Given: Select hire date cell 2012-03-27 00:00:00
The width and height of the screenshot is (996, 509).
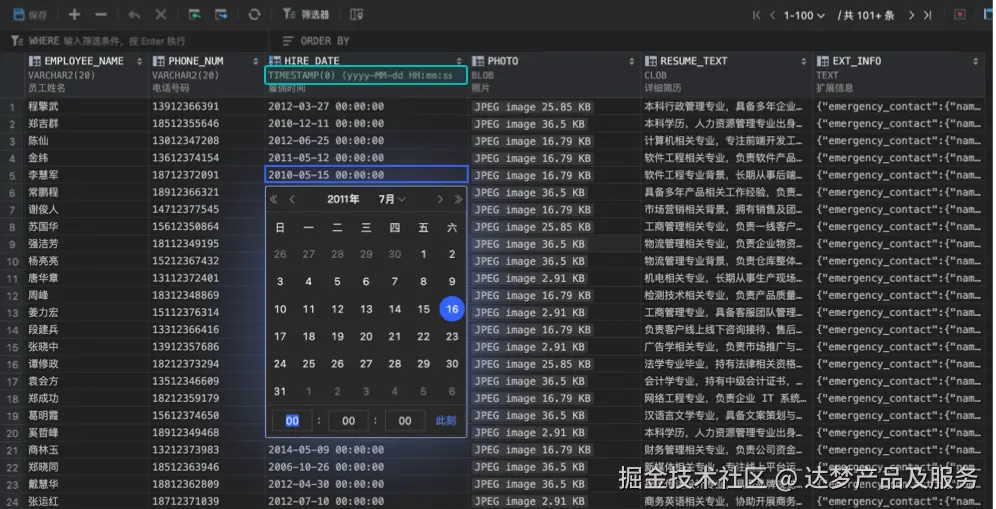Looking at the screenshot, I should (366, 106).
